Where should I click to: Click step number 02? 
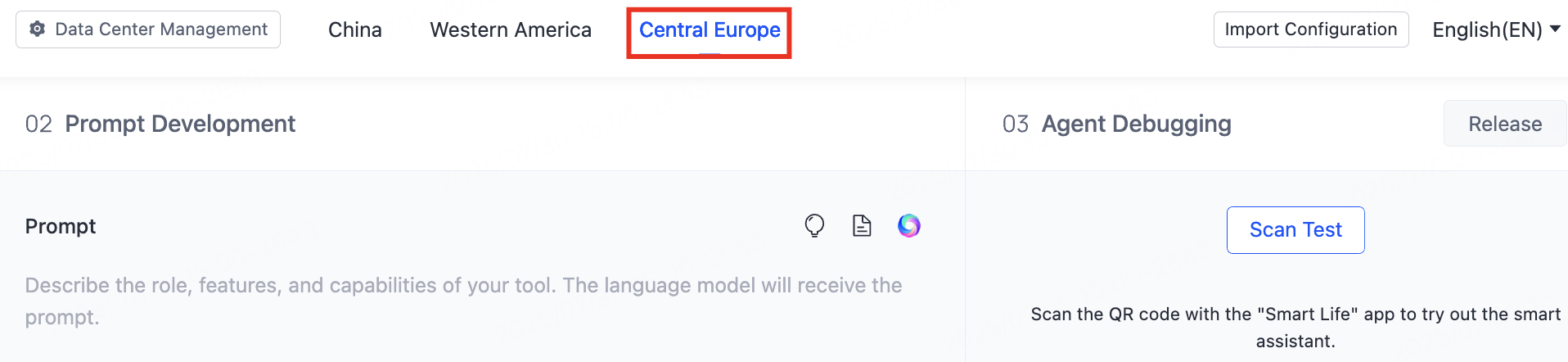tap(38, 124)
